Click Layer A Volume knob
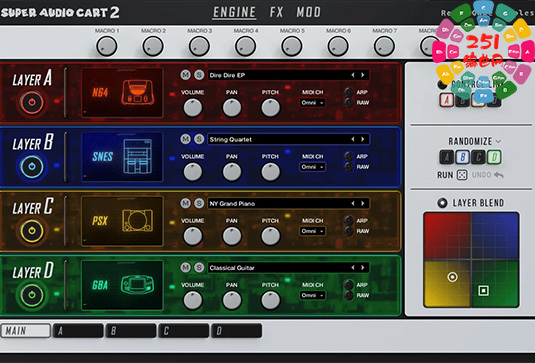This screenshot has height=363, width=535. 193,108
